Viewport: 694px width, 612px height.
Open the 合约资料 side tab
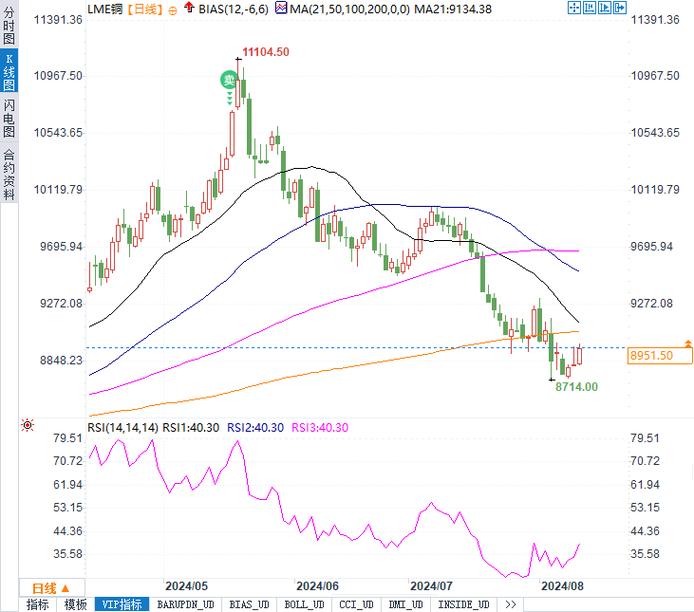click(8, 175)
